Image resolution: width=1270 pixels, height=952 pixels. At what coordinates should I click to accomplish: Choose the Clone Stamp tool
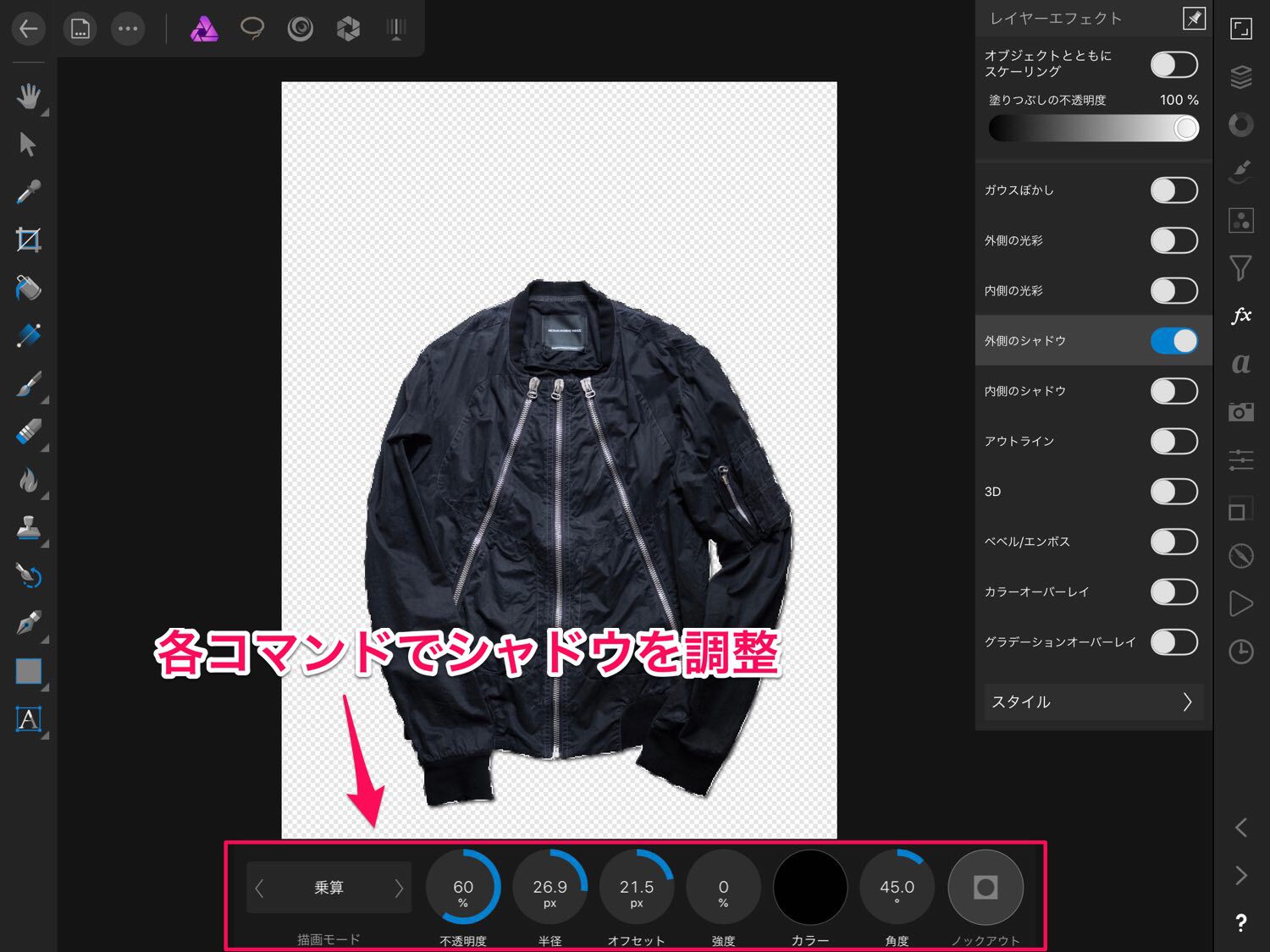pyautogui.click(x=28, y=528)
